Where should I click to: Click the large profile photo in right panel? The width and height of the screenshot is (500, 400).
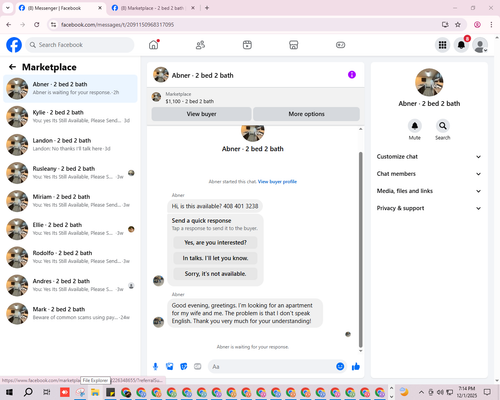429,82
